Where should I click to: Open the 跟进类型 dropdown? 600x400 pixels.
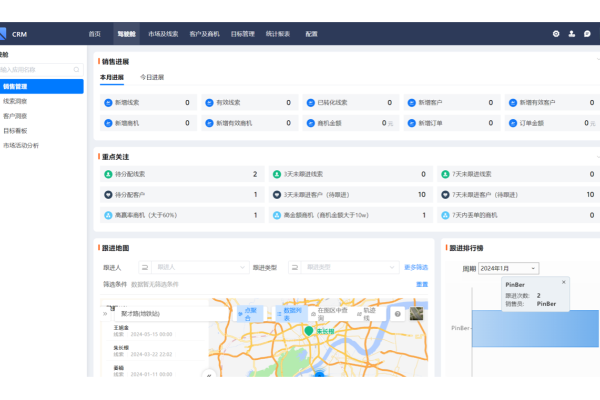pyautogui.click(x=350, y=267)
